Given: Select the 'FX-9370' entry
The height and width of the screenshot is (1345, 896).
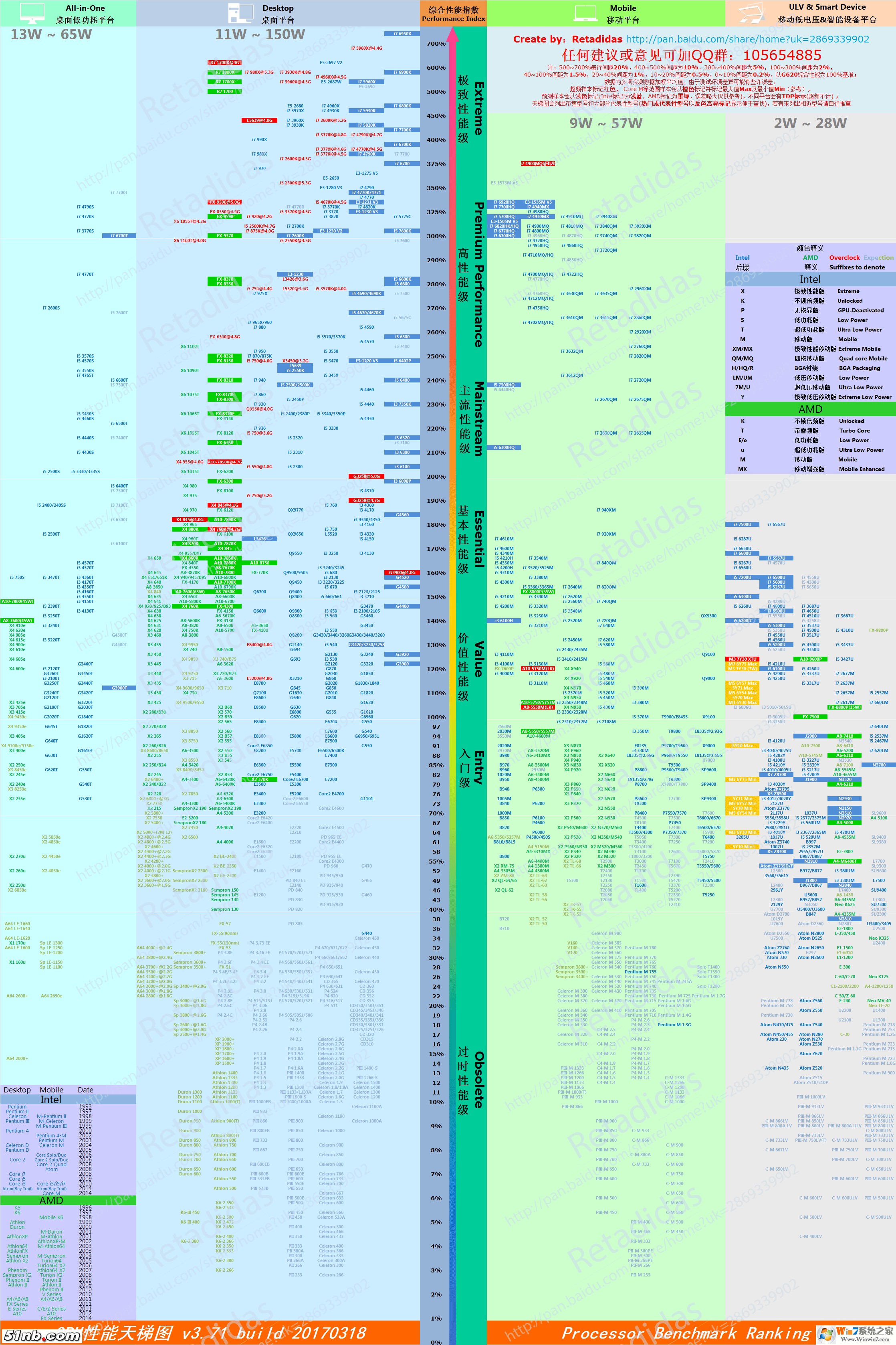Looking at the screenshot, I should click(224, 235).
